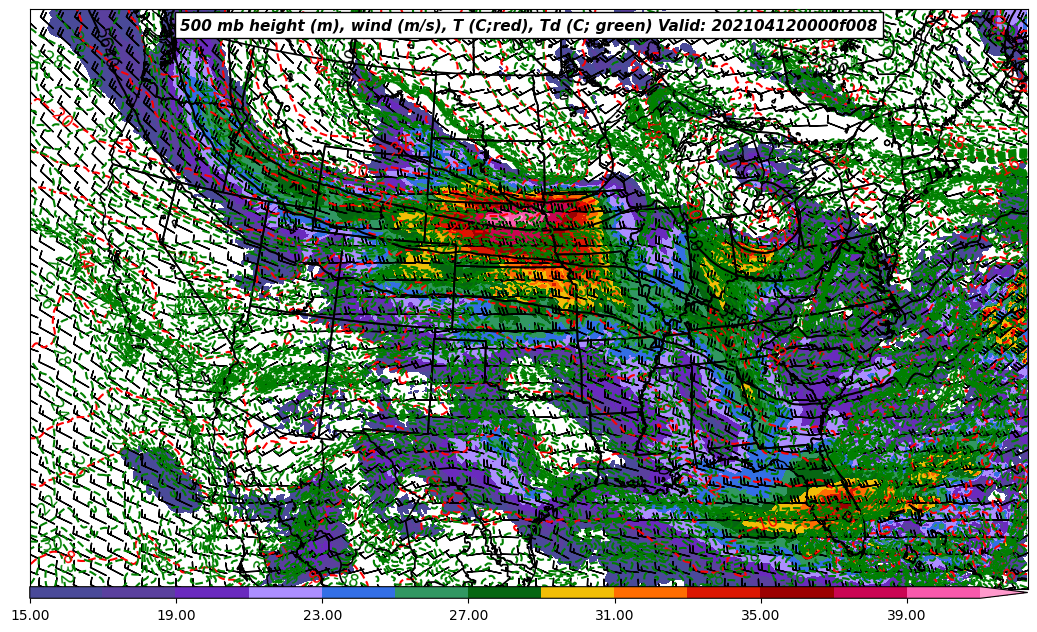The image size is (1037, 632).
Task: Choose the dark green swatch right of 27.00
Action: (x=504, y=593)
